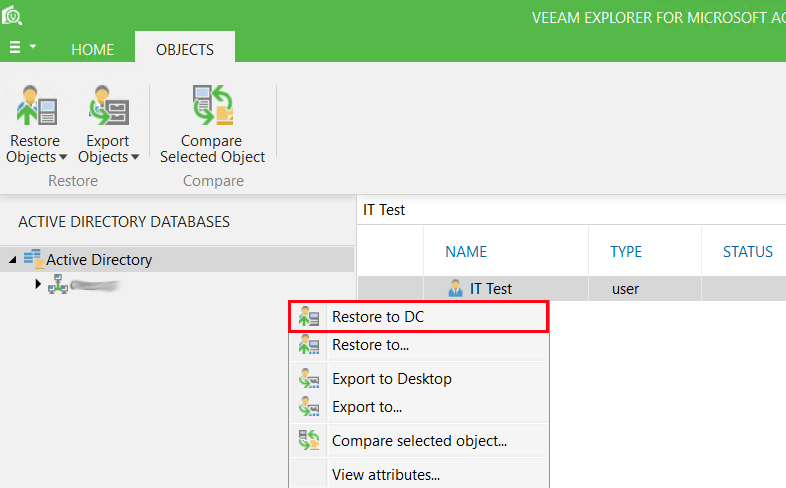The image size is (786, 488).
Task: Click the Export Objects ribbon icon
Action: point(108,105)
